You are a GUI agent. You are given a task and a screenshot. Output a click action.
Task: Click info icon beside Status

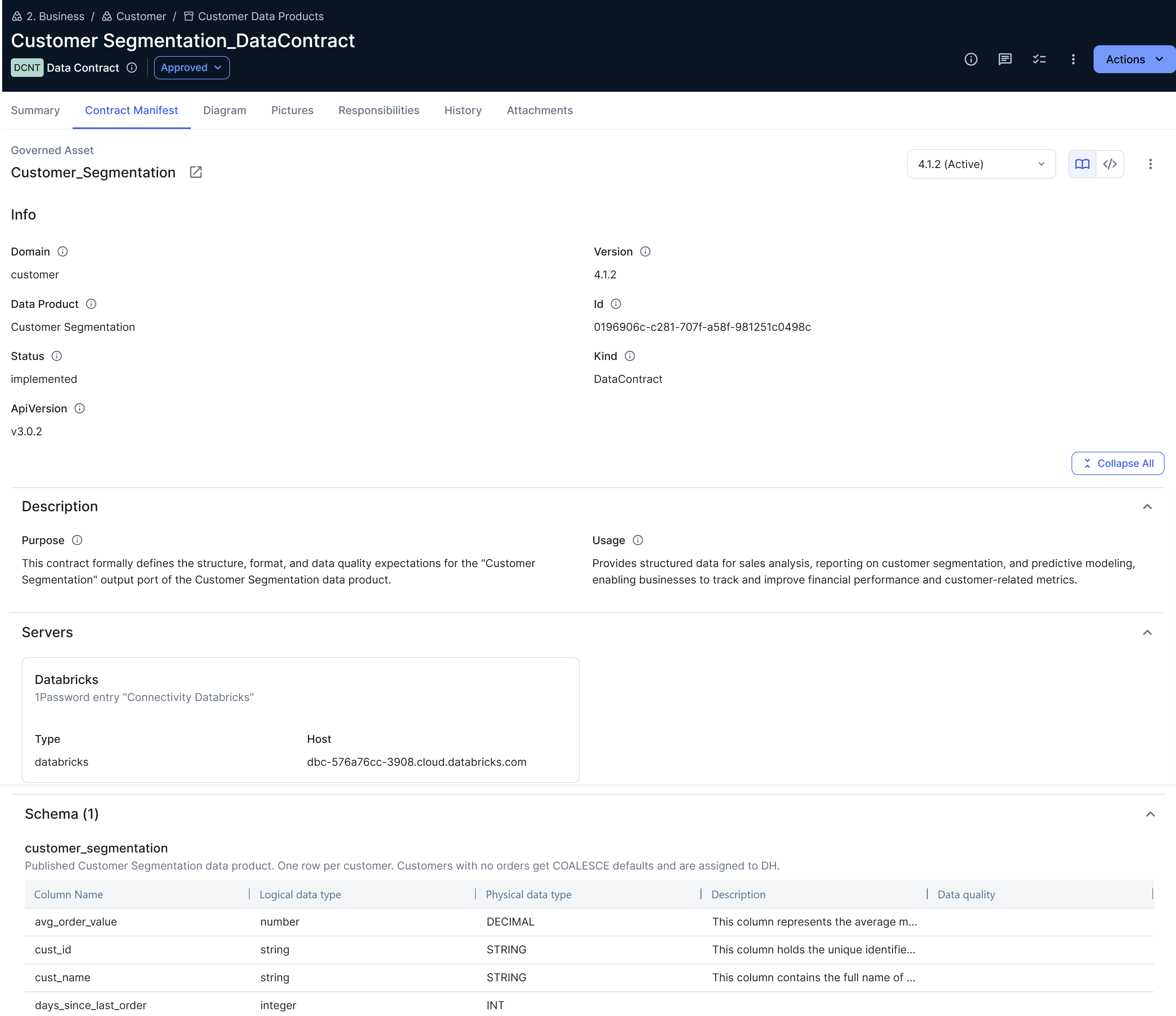pyautogui.click(x=57, y=356)
